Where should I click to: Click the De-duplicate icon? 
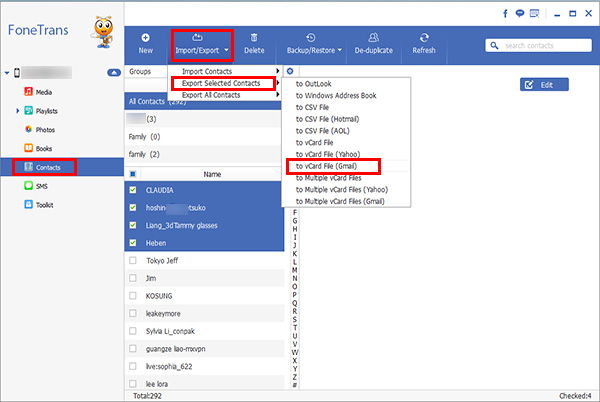point(373,37)
